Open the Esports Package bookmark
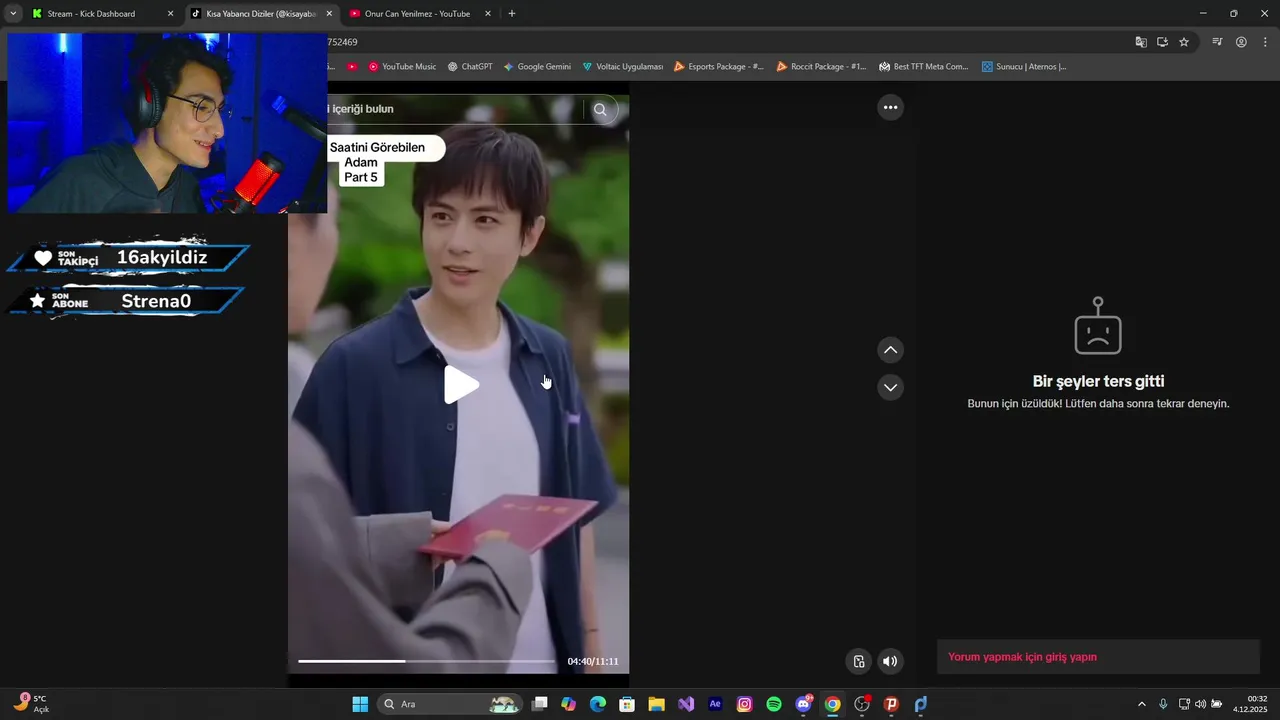Viewport: 1280px width, 720px height. pyautogui.click(x=719, y=67)
